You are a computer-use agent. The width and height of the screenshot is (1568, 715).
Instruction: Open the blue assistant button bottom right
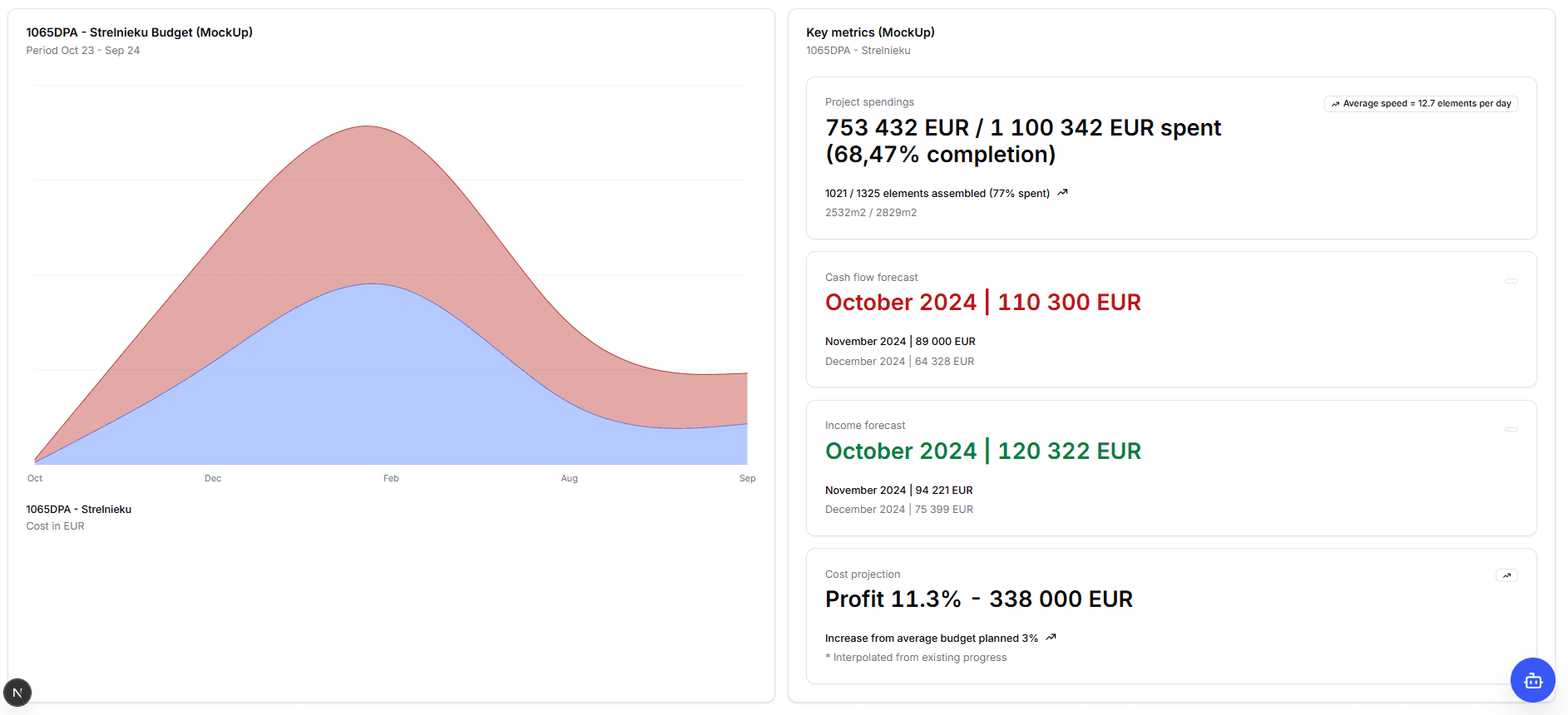pos(1533,680)
